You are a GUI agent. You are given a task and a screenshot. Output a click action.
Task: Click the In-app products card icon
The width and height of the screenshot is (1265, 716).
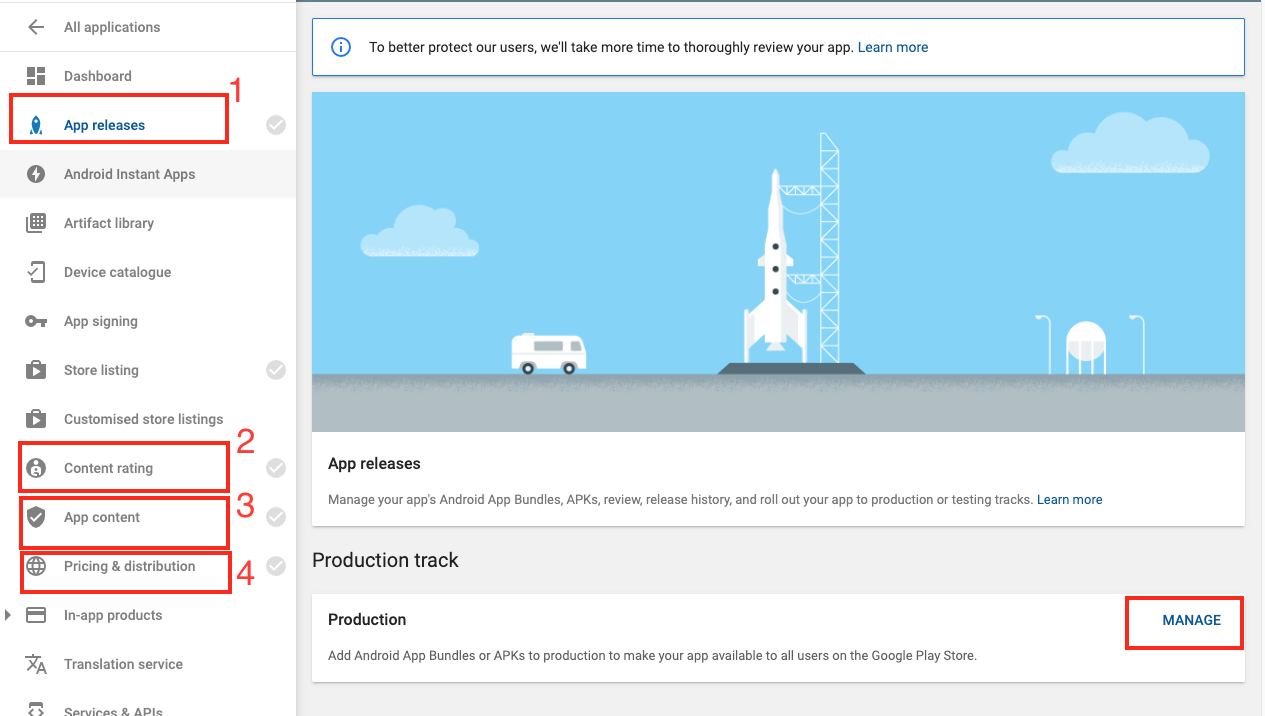[36, 615]
